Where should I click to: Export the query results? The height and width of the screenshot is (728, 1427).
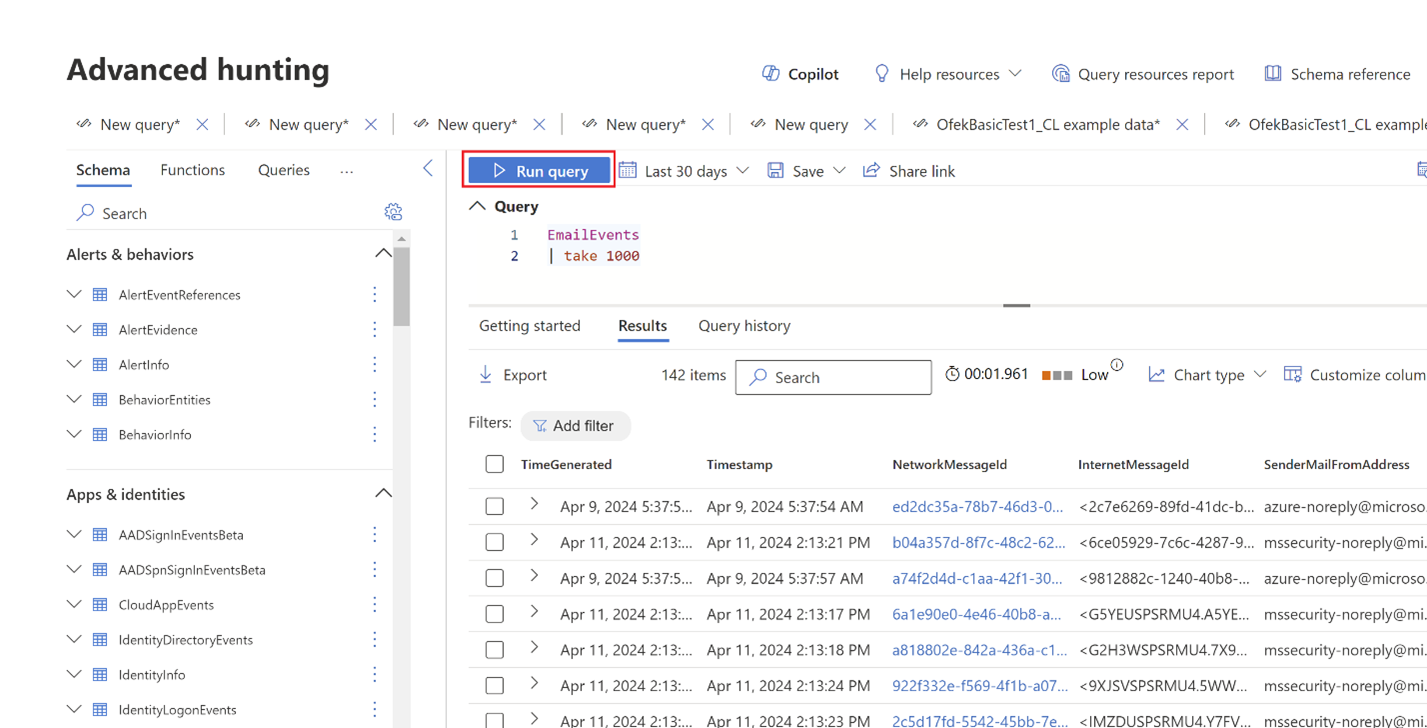coord(512,375)
